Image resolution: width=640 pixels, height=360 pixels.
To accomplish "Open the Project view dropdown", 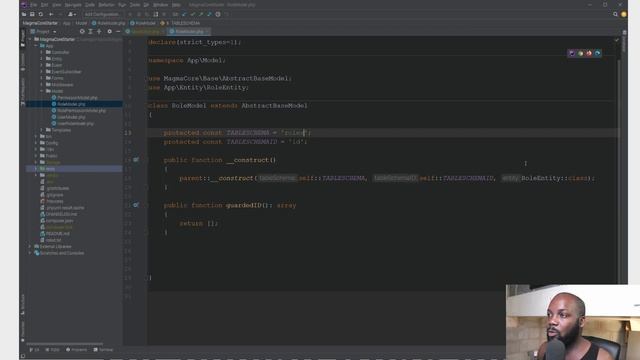I will pos(43,31).
